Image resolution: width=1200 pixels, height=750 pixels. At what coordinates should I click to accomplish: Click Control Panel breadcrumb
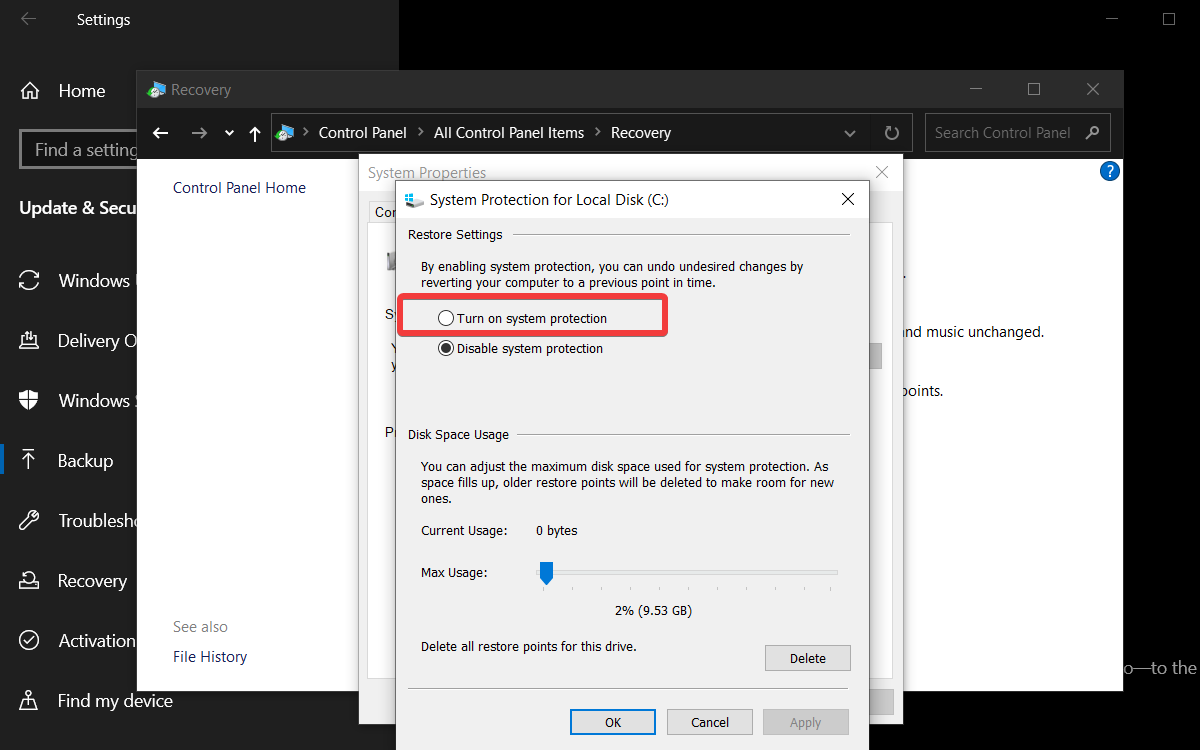tap(363, 133)
